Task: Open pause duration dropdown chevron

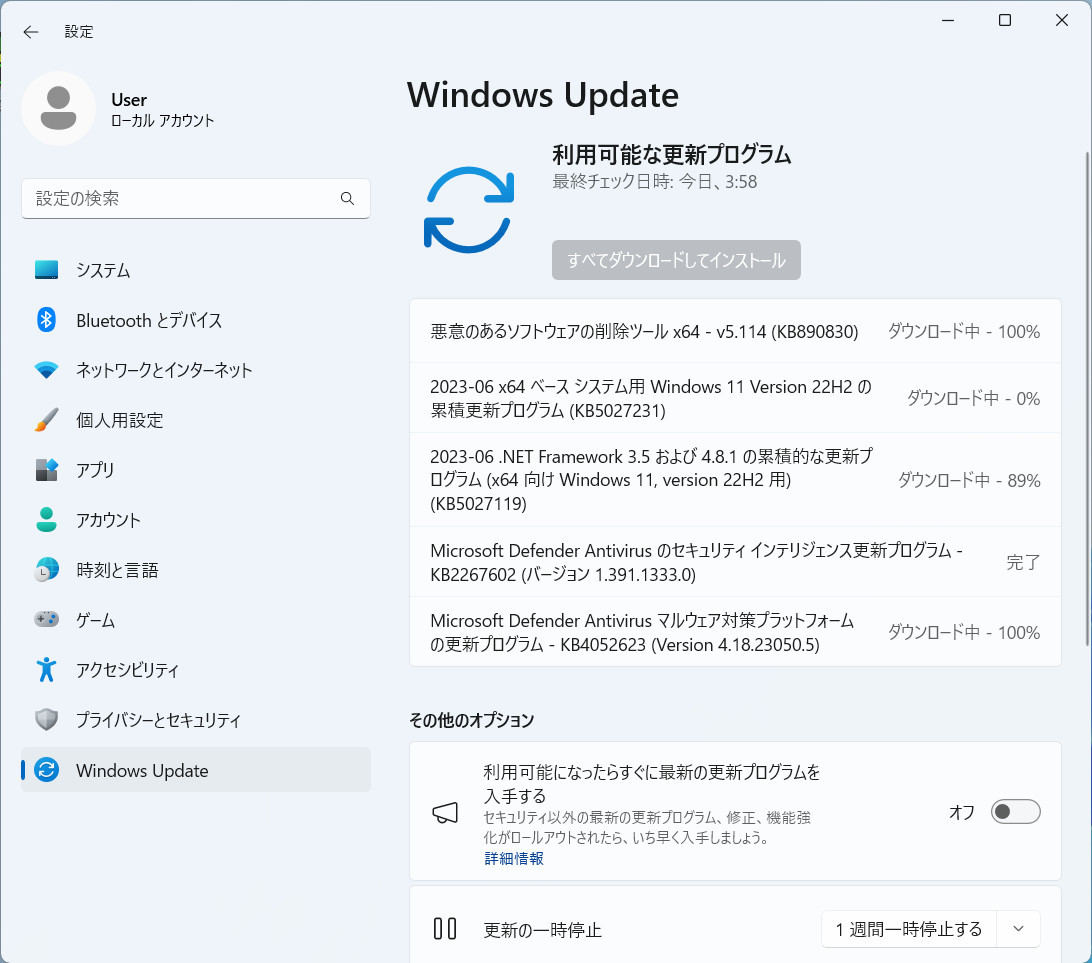Action: (1018, 929)
